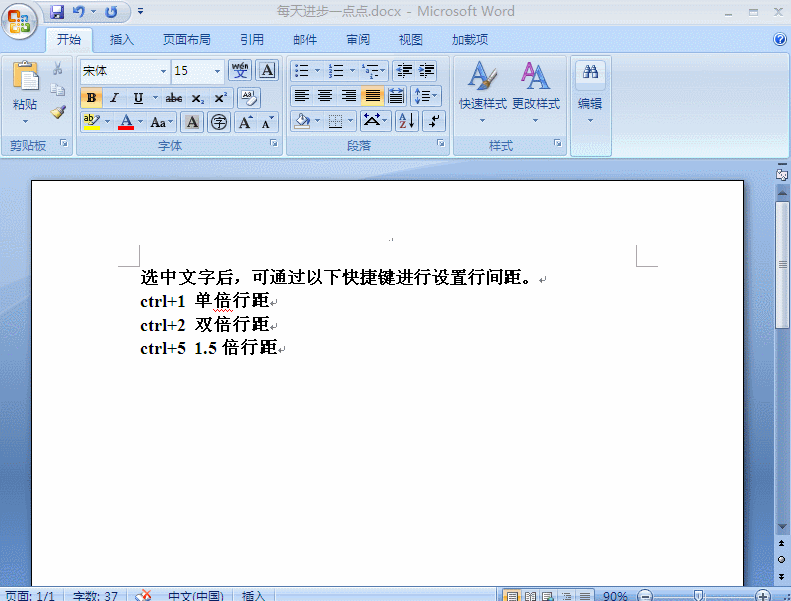Toggle strikethrough formatting

pos(174,97)
